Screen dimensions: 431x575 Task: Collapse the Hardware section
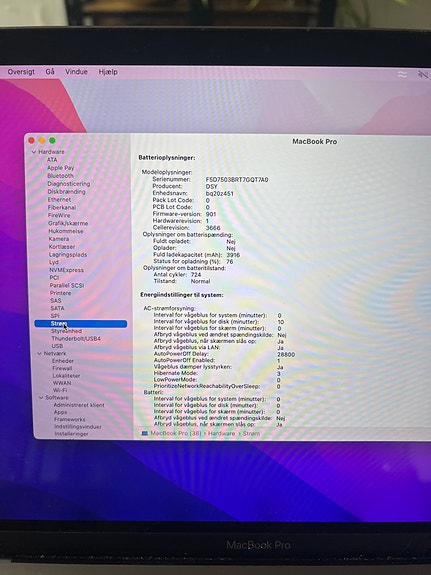coord(34,152)
